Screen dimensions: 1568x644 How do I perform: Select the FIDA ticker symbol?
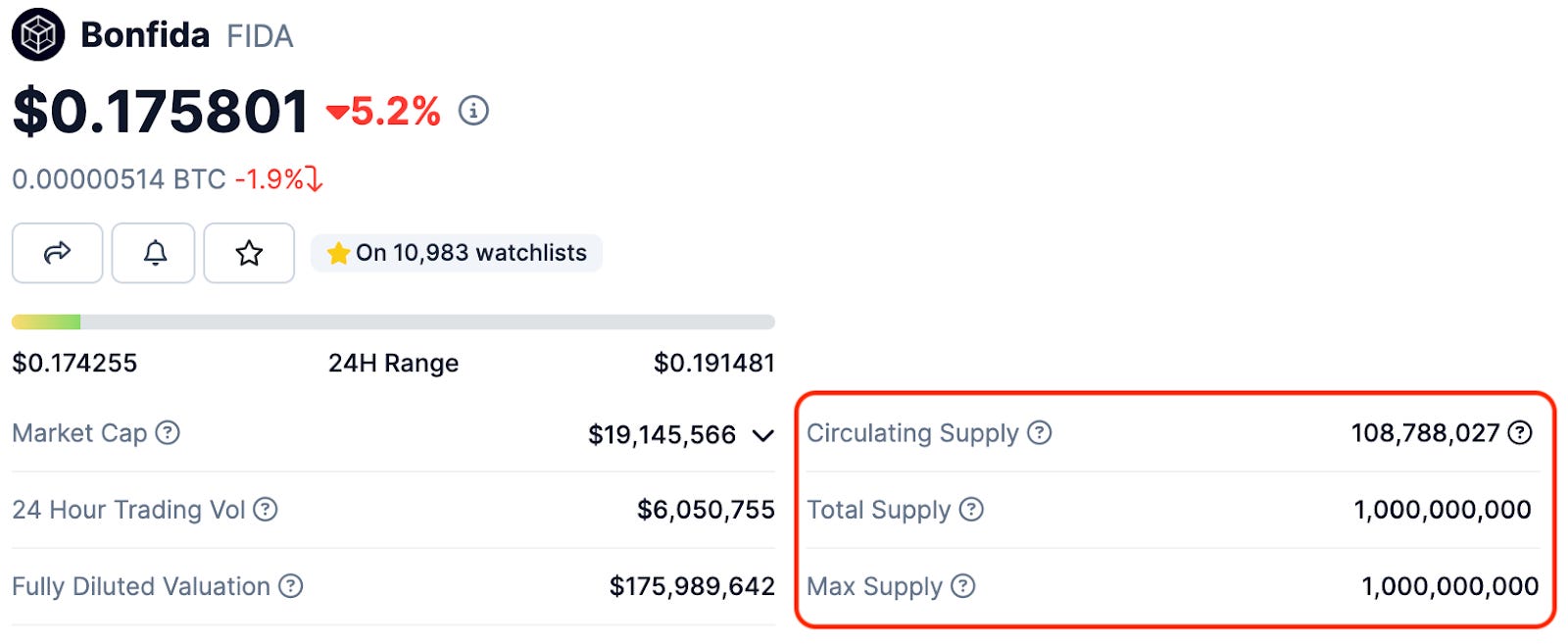point(260,36)
